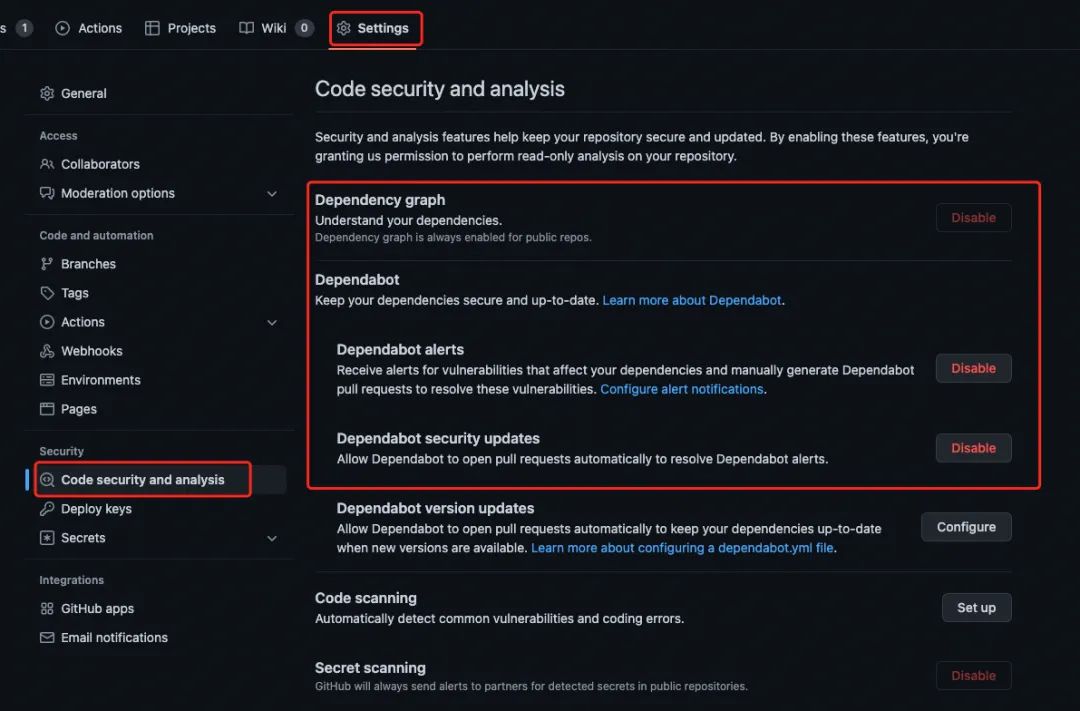Select Collaborators in the sidebar

(100, 164)
